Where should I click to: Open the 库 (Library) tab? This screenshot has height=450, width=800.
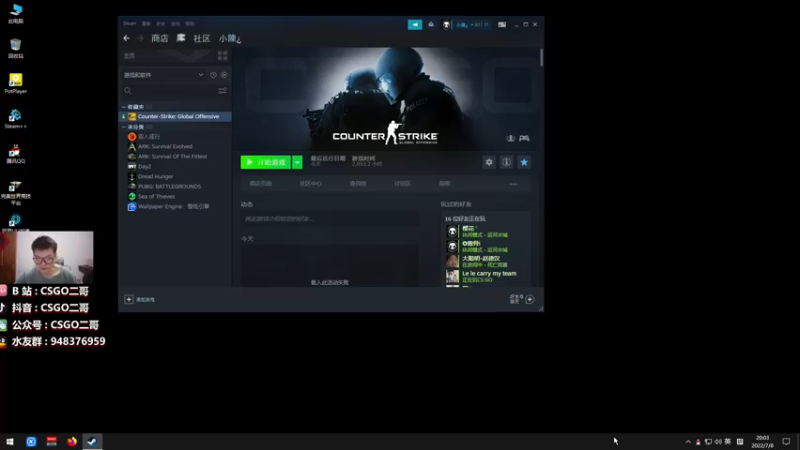pos(181,38)
